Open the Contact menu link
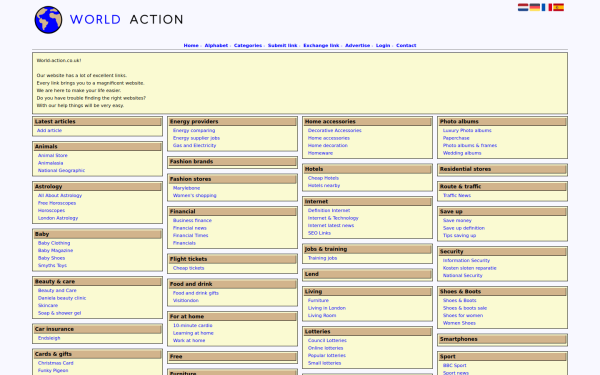600x375 pixels. coord(406,45)
